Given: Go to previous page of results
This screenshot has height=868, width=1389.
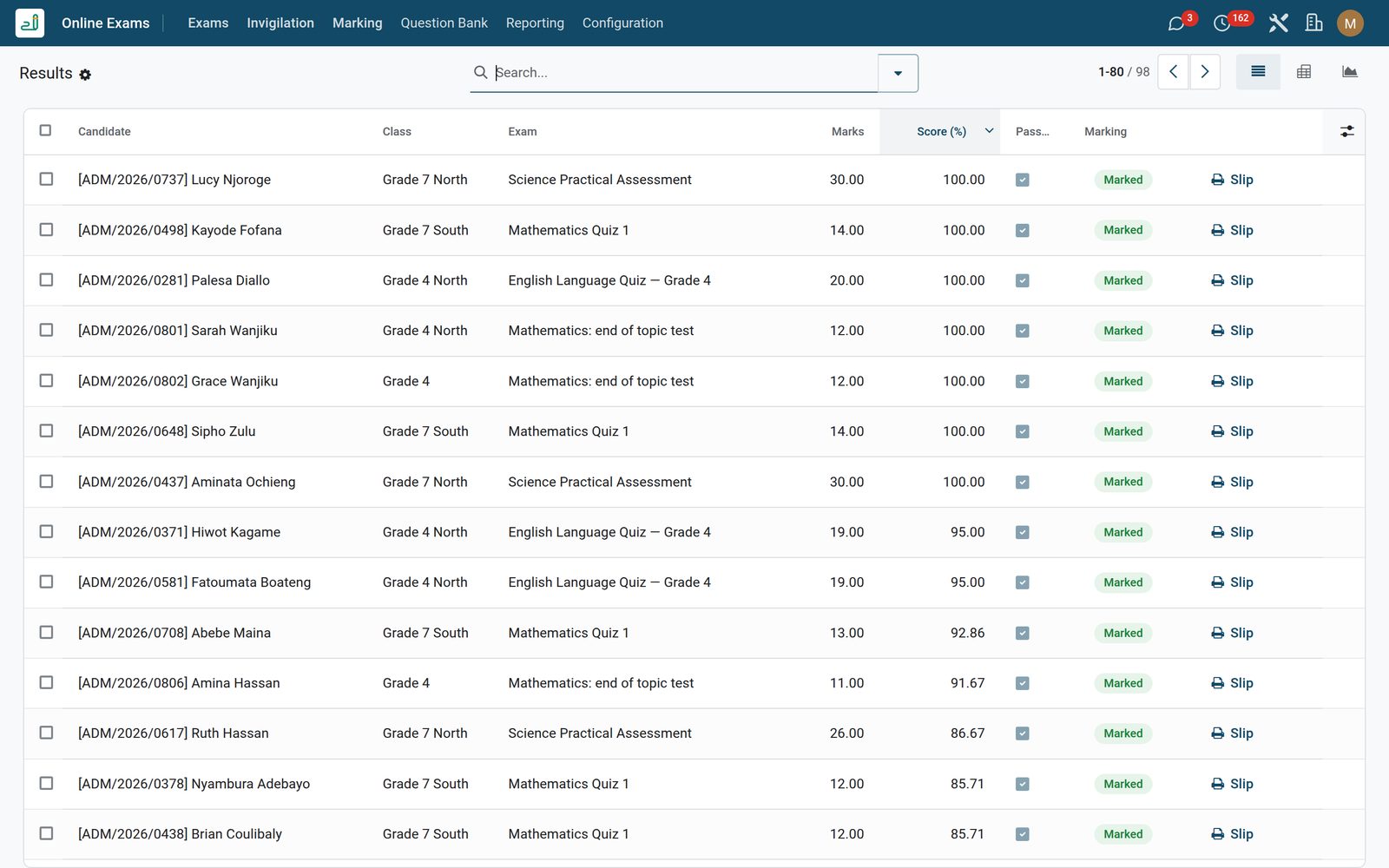Looking at the screenshot, I should (x=1173, y=72).
